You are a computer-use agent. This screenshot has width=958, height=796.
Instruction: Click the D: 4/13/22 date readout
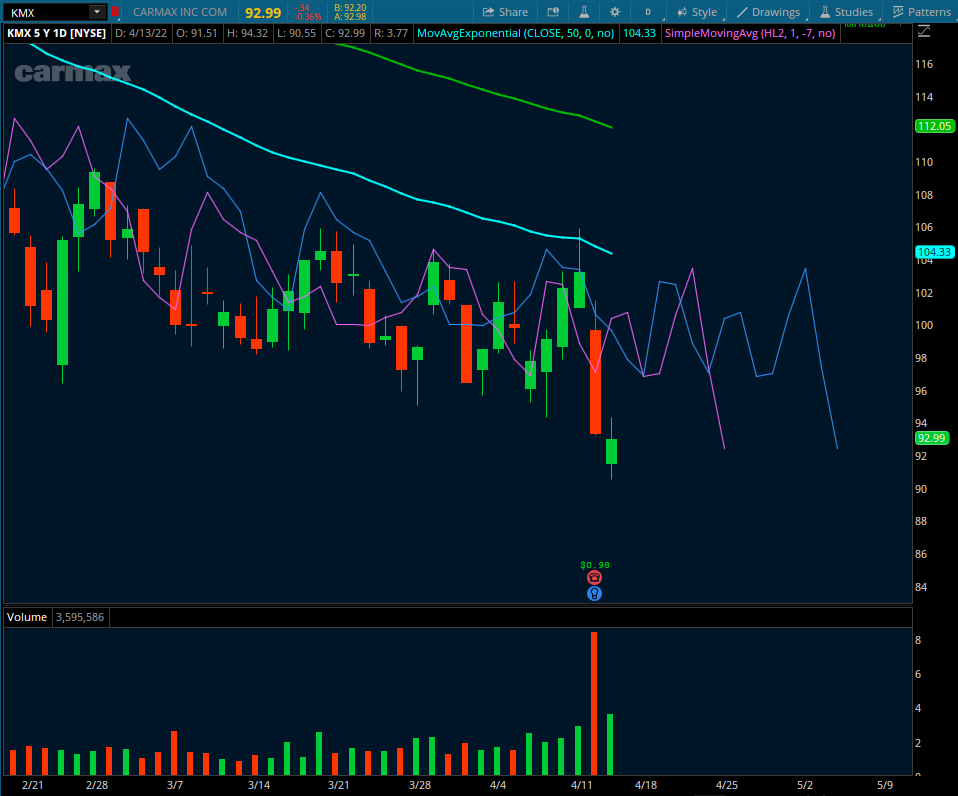[141, 33]
